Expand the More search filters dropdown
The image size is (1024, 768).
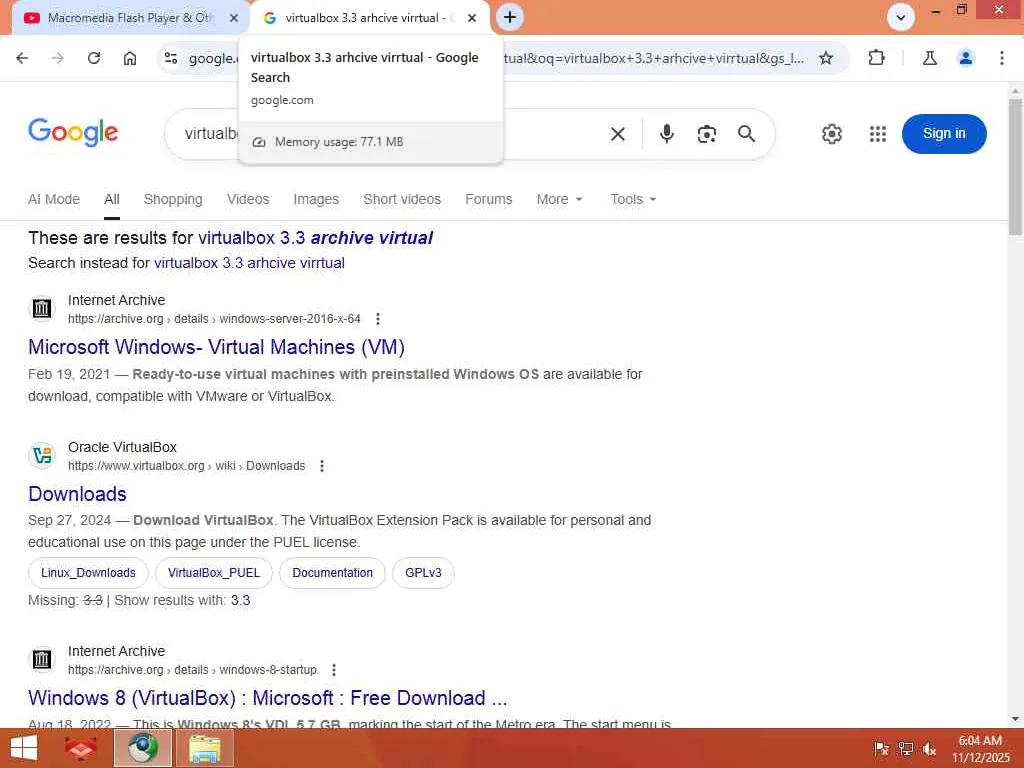click(559, 199)
